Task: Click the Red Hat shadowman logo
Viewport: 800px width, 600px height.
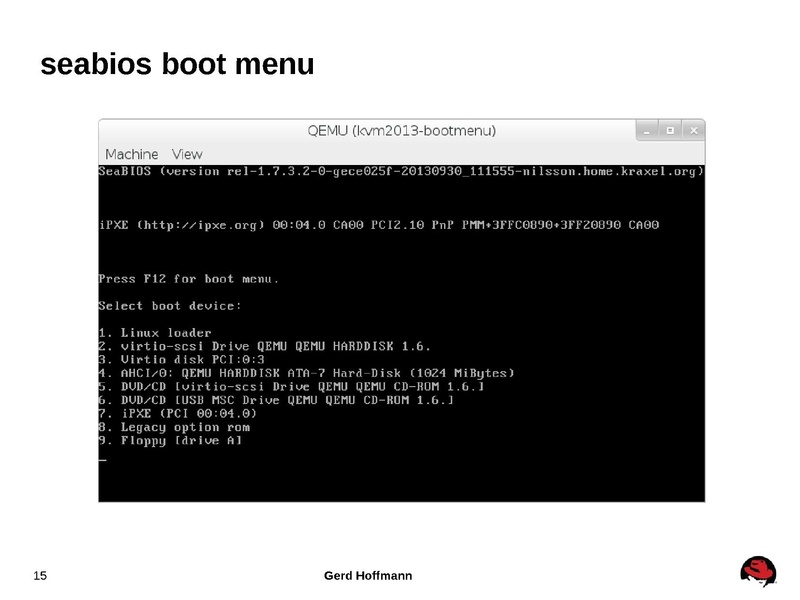Action: tap(757, 571)
